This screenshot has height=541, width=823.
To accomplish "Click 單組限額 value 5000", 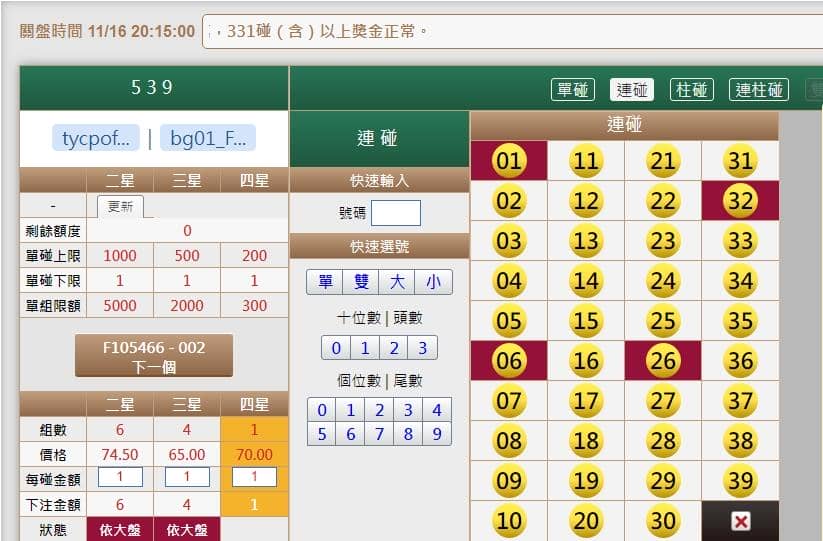I will (x=120, y=305).
